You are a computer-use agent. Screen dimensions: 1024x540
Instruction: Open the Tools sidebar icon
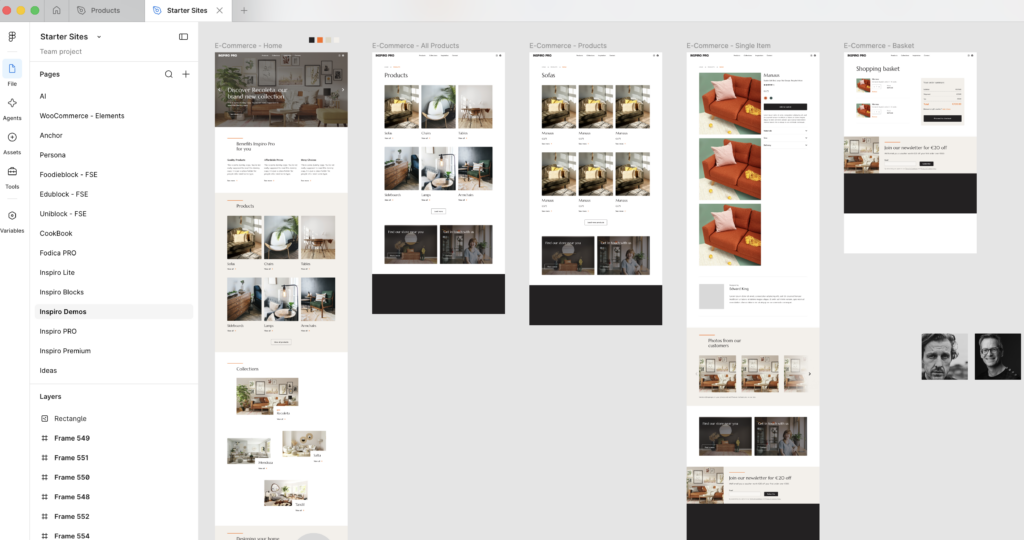pyautogui.click(x=12, y=172)
